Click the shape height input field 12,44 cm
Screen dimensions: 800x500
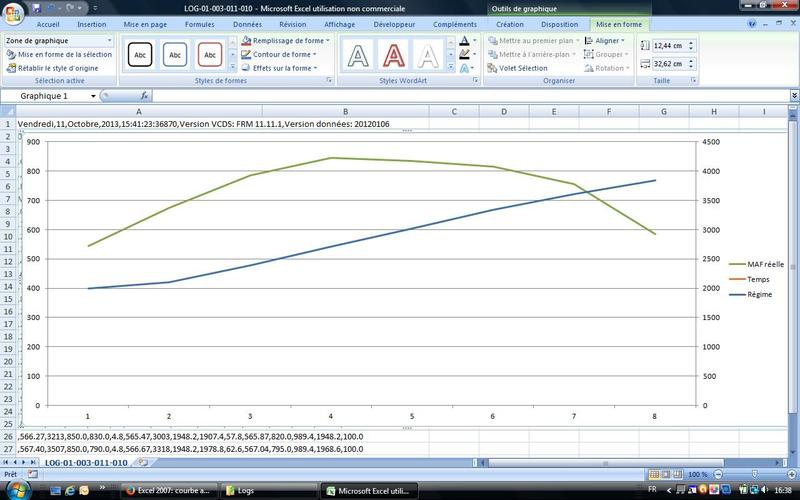(x=669, y=46)
